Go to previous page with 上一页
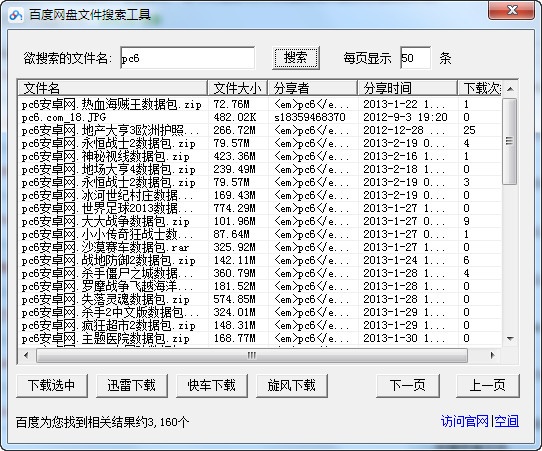542x451 pixels. click(x=487, y=385)
